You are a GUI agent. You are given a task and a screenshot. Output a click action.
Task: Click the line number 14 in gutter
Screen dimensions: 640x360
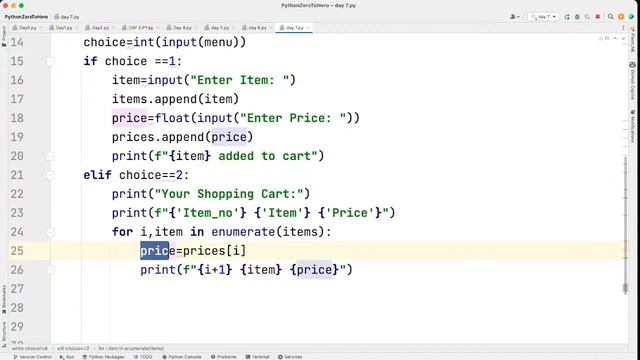click(17, 42)
